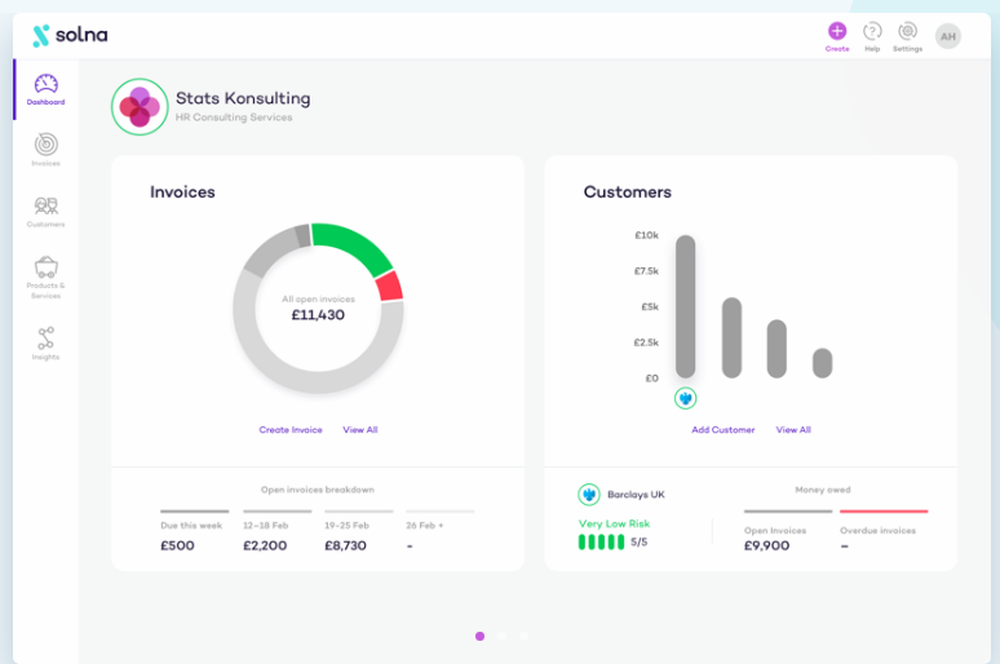
Task: Select the tallest customer bar in the chart
Action: pyautogui.click(x=686, y=306)
